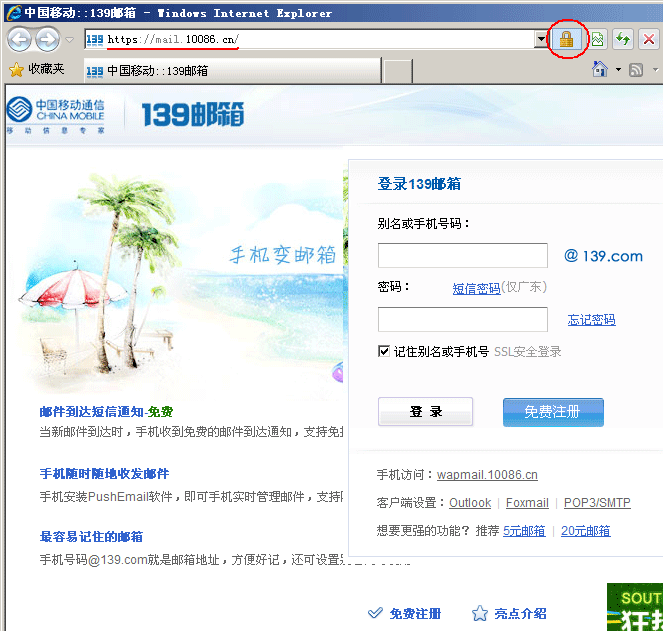The width and height of the screenshot is (663, 631).
Task: Open the 忘记密码 link
Action: [x=592, y=320]
